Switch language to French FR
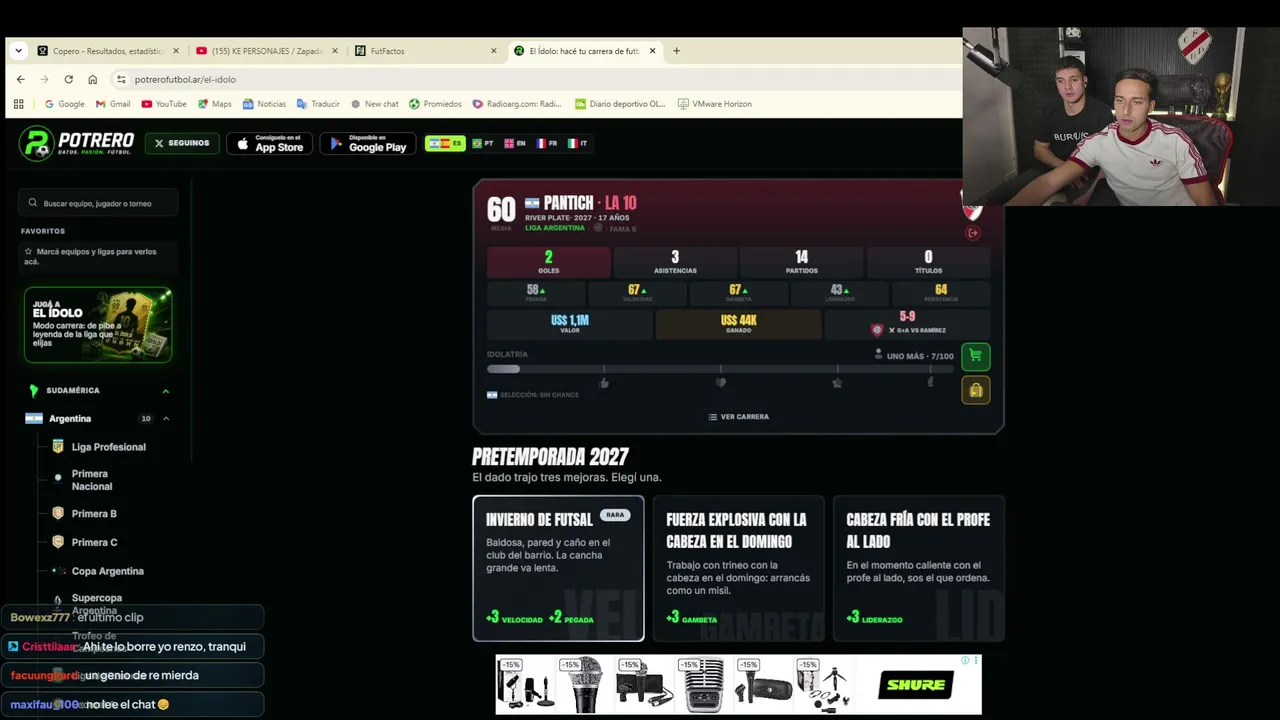Viewport: 1280px width, 720px height. click(x=547, y=143)
